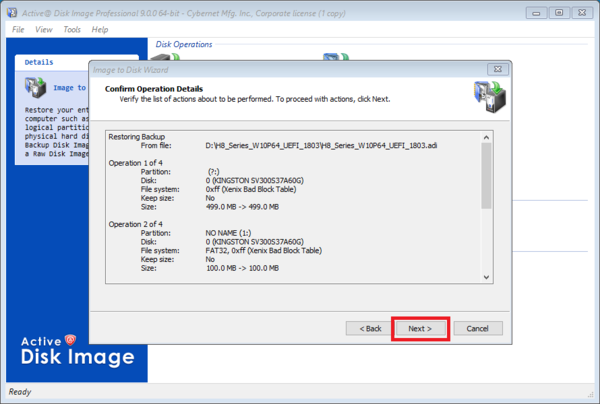
Task: Click the resize grip in status bar
Action: [x=590, y=394]
